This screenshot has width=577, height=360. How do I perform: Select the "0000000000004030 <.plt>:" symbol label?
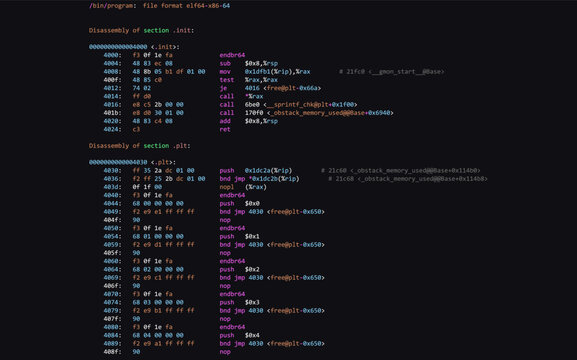pos(132,162)
